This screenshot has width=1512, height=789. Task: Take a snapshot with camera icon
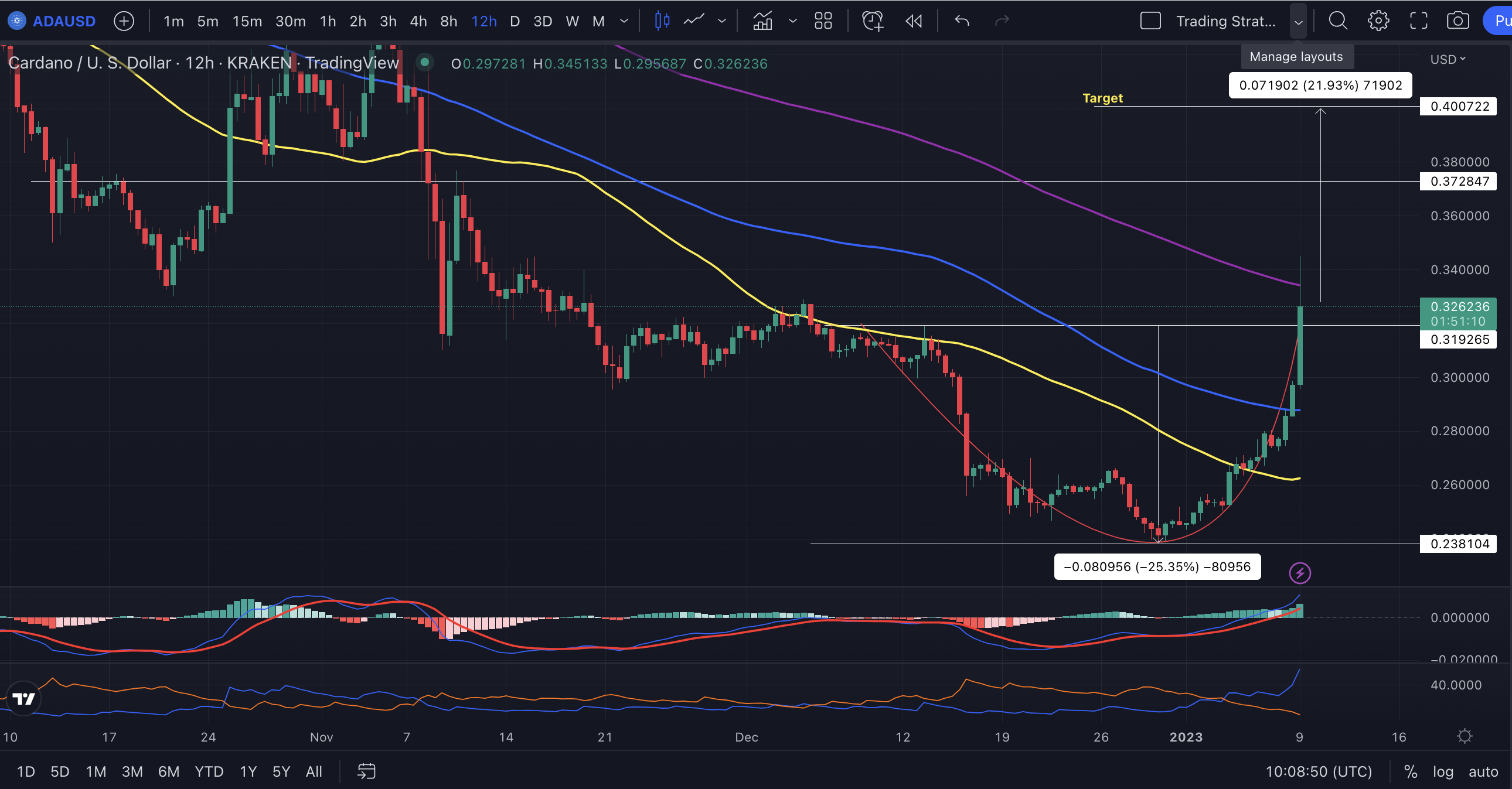pyautogui.click(x=1458, y=21)
